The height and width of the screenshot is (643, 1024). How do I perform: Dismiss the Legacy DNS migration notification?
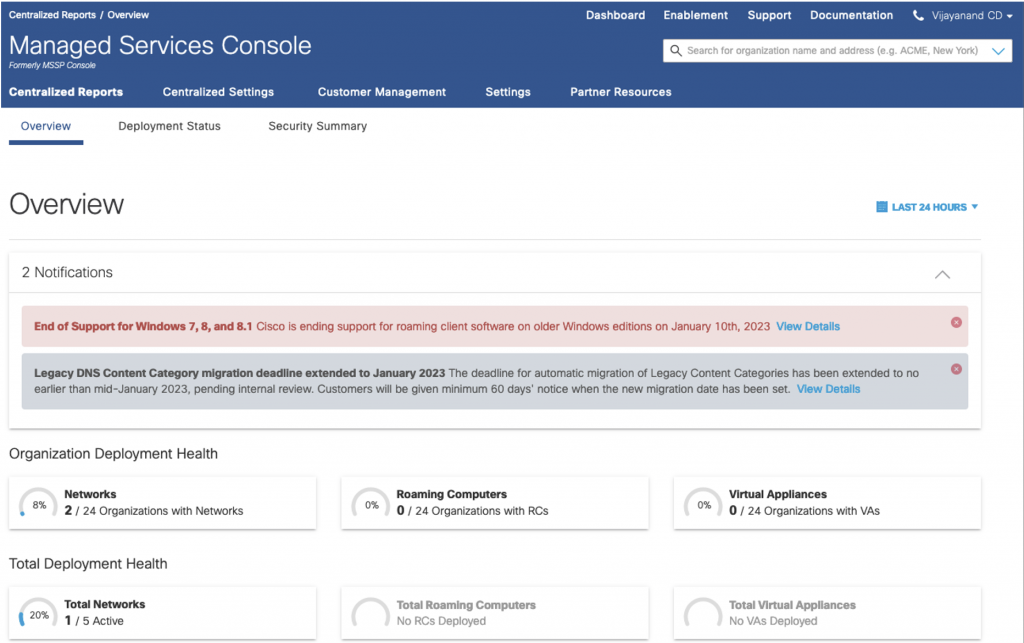pyautogui.click(x=956, y=369)
